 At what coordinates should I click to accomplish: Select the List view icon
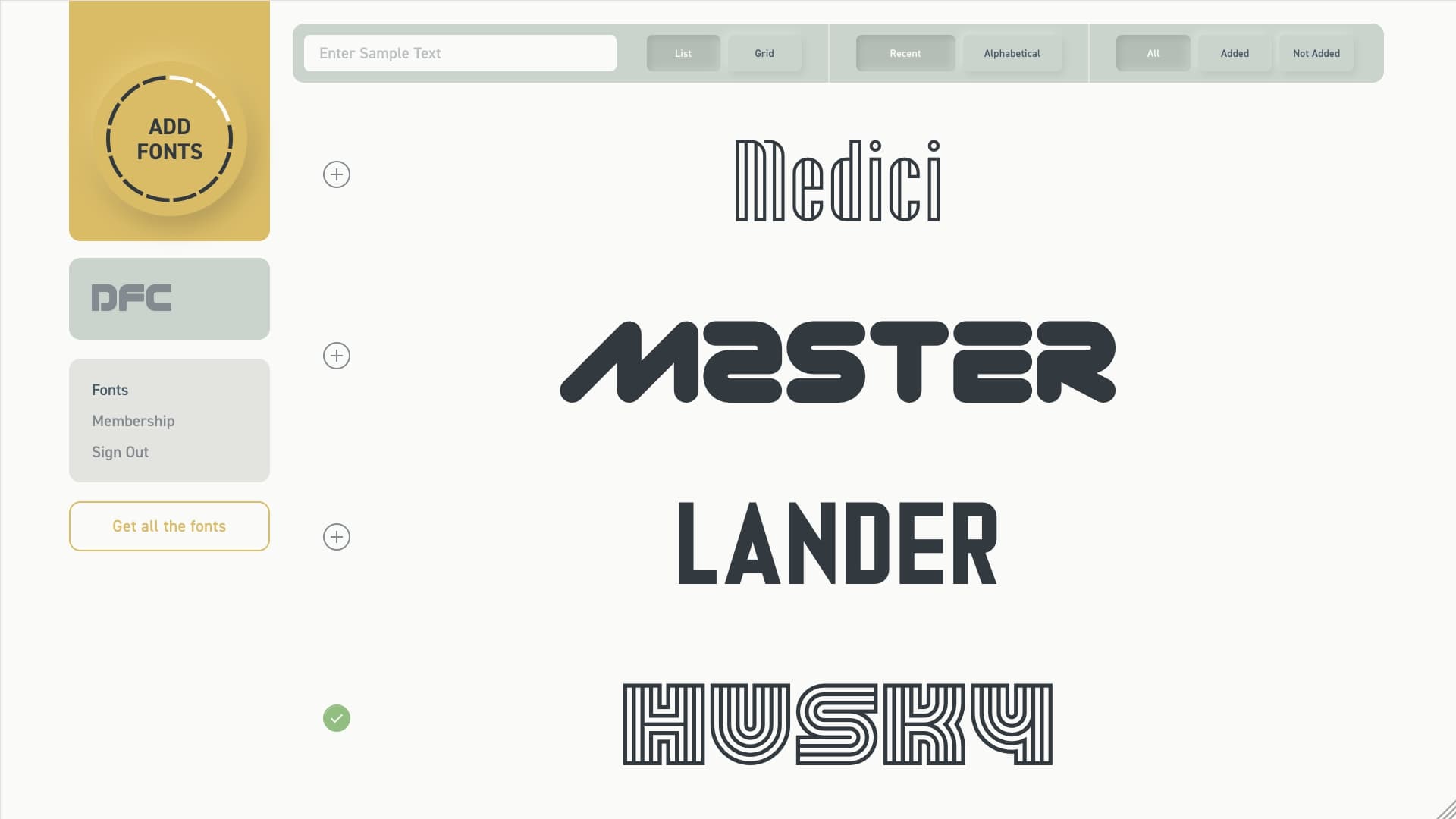684,53
